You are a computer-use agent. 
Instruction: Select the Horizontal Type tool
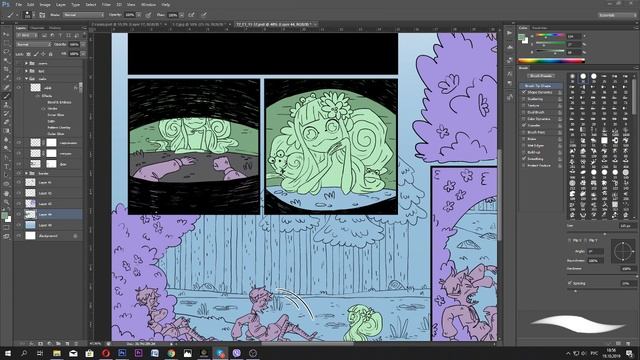(x=6, y=166)
